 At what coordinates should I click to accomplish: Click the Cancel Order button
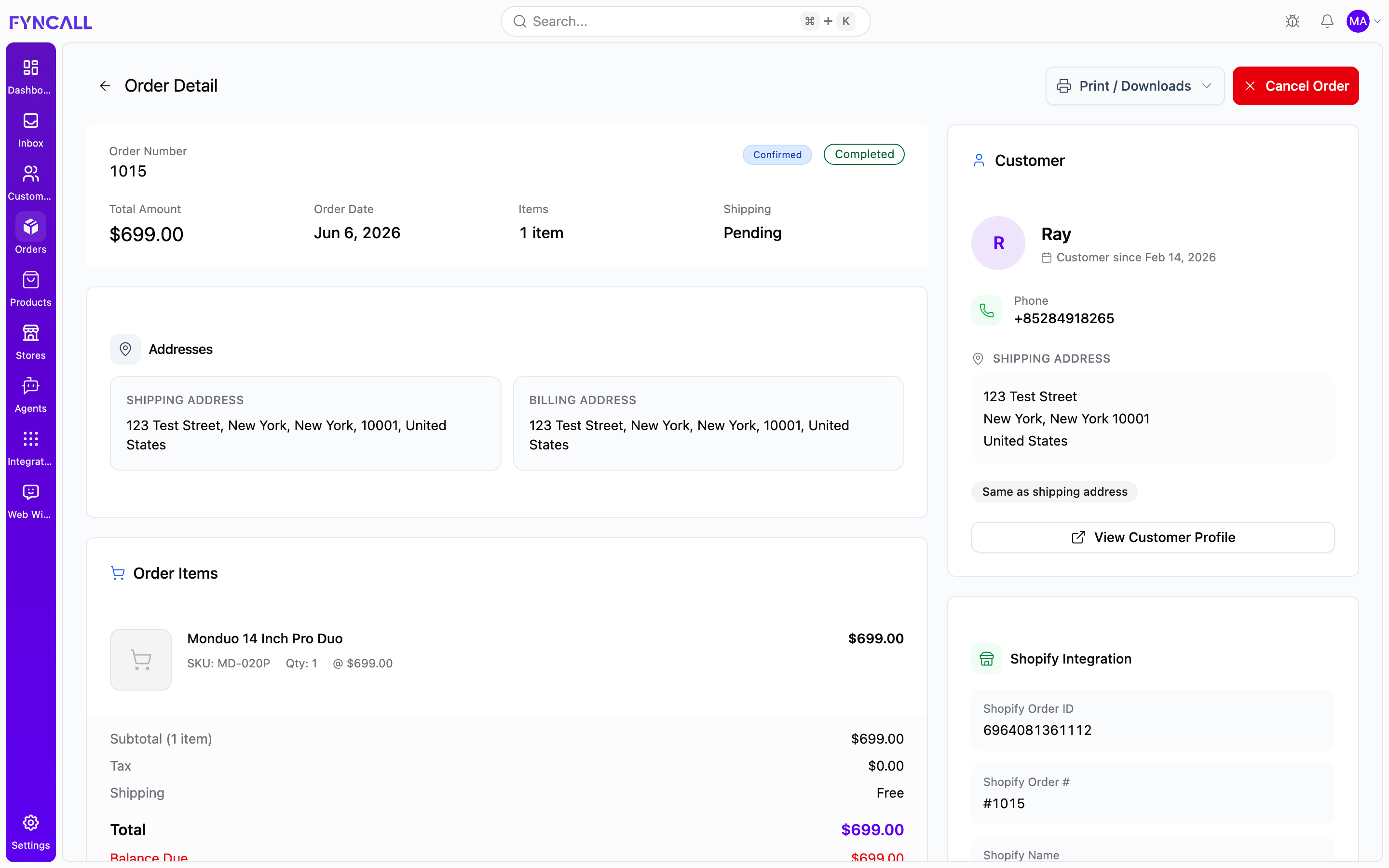[1295, 86]
